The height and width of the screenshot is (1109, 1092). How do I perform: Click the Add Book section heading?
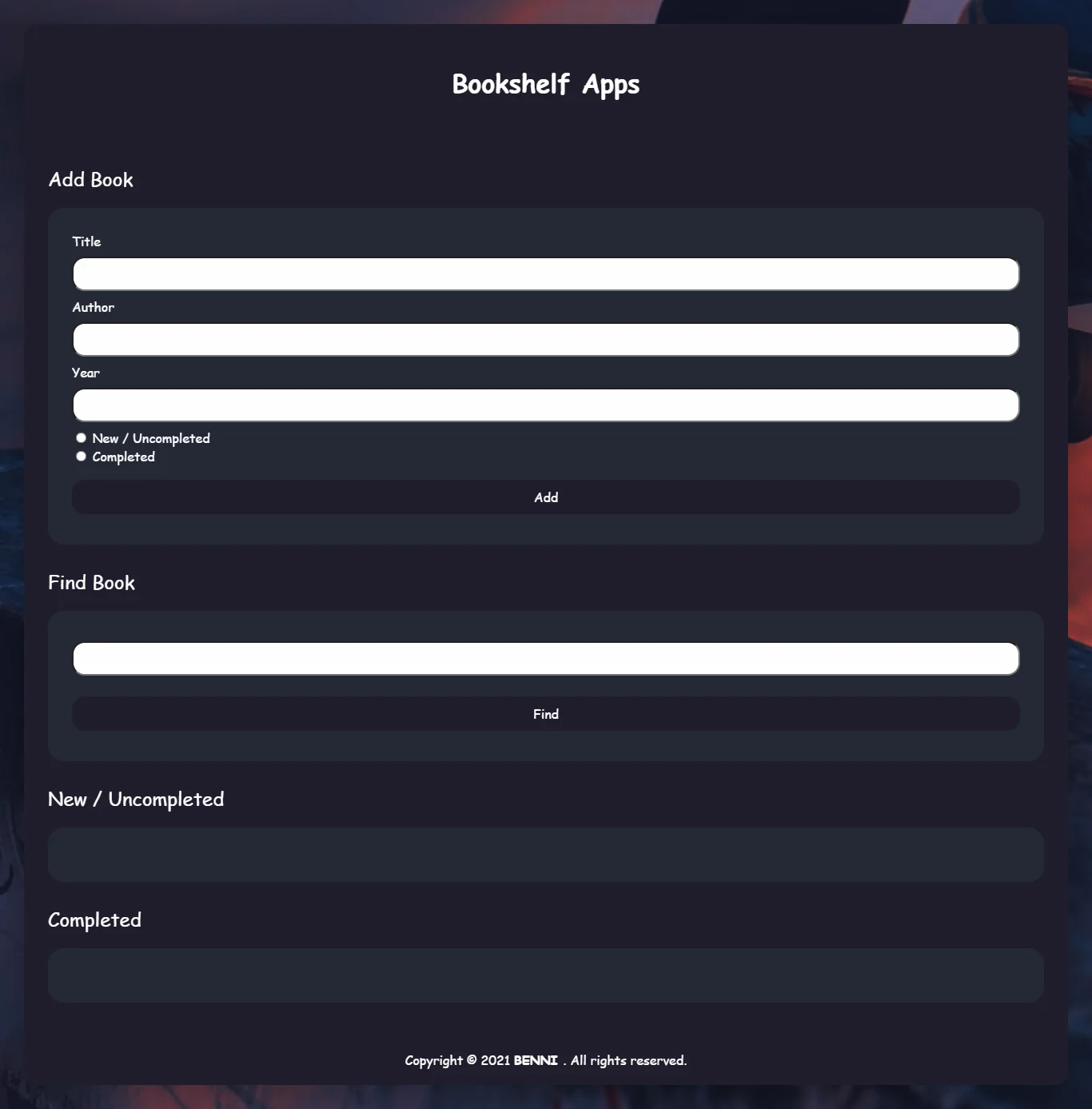click(91, 180)
